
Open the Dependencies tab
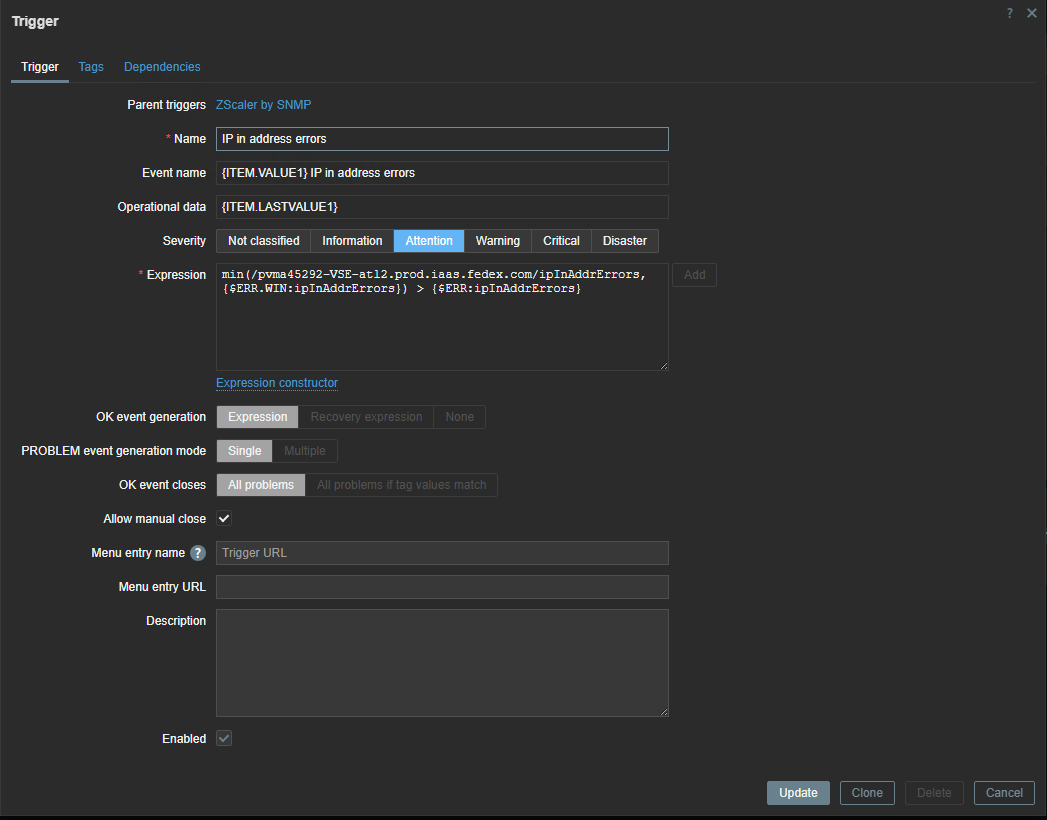click(x=162, y=67)
